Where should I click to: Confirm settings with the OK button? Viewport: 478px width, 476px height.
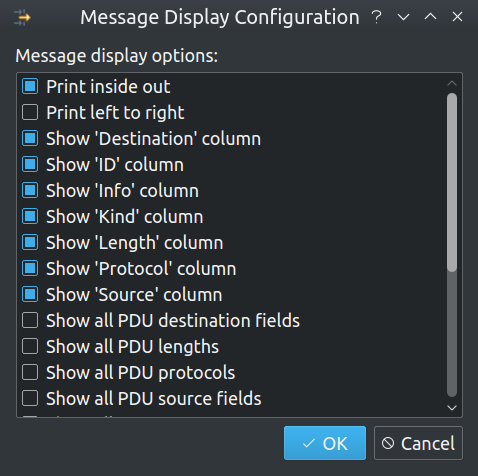[x=325, y=443]
